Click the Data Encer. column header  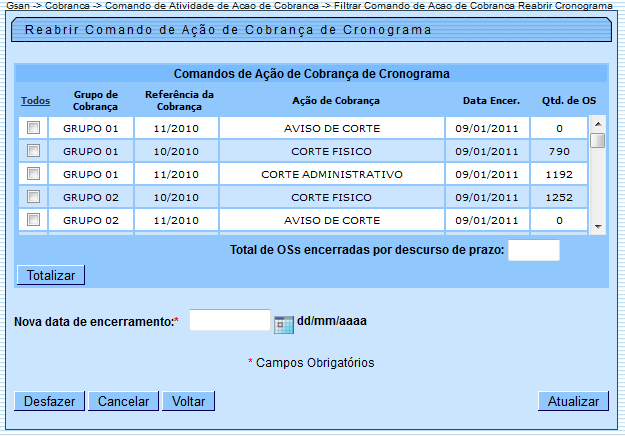point(490,101)
